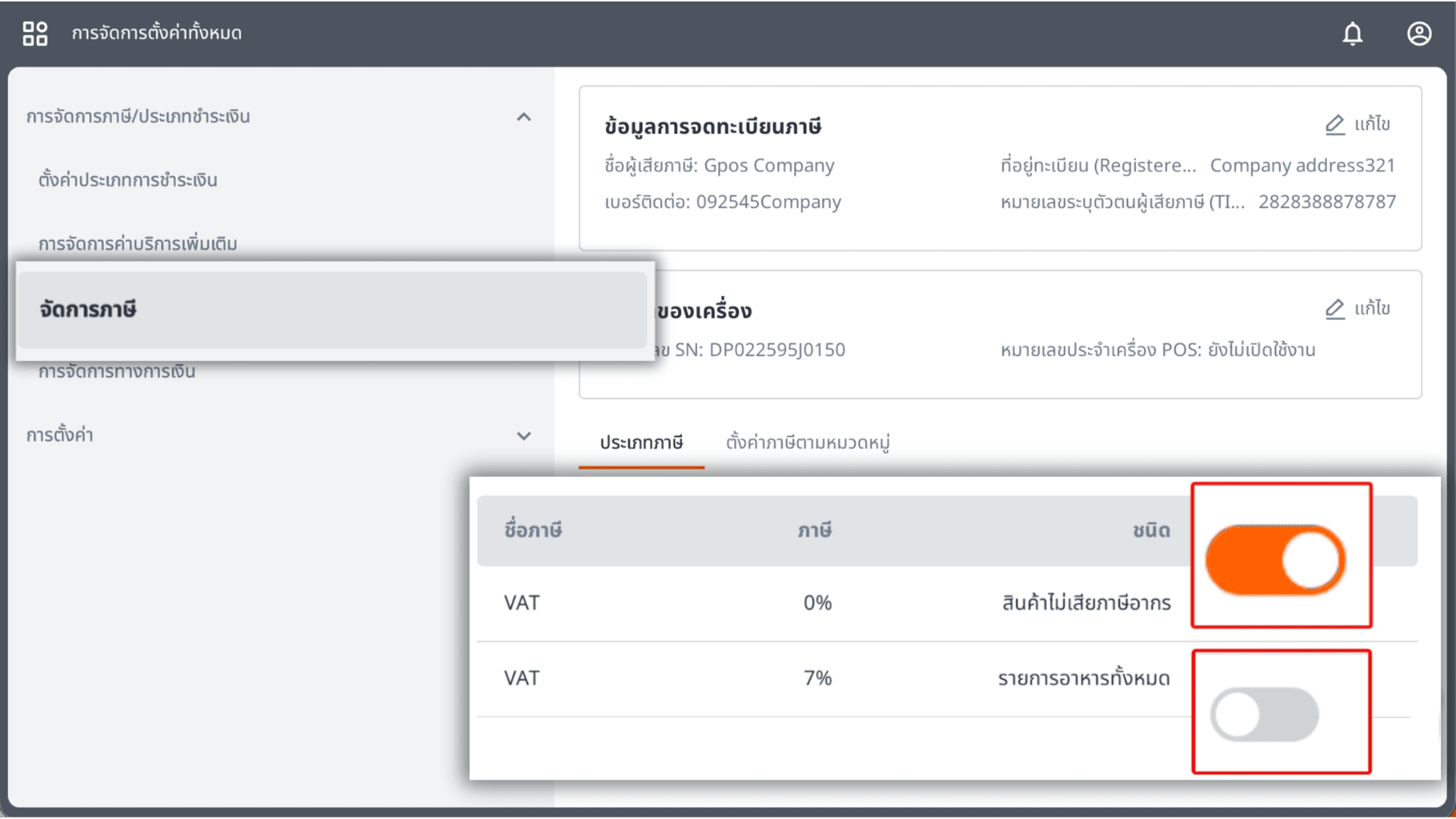Click การจัดการตั้งค่าทั้งหมด header title
The image size is (1456, 819).
[x=156, y=33]
